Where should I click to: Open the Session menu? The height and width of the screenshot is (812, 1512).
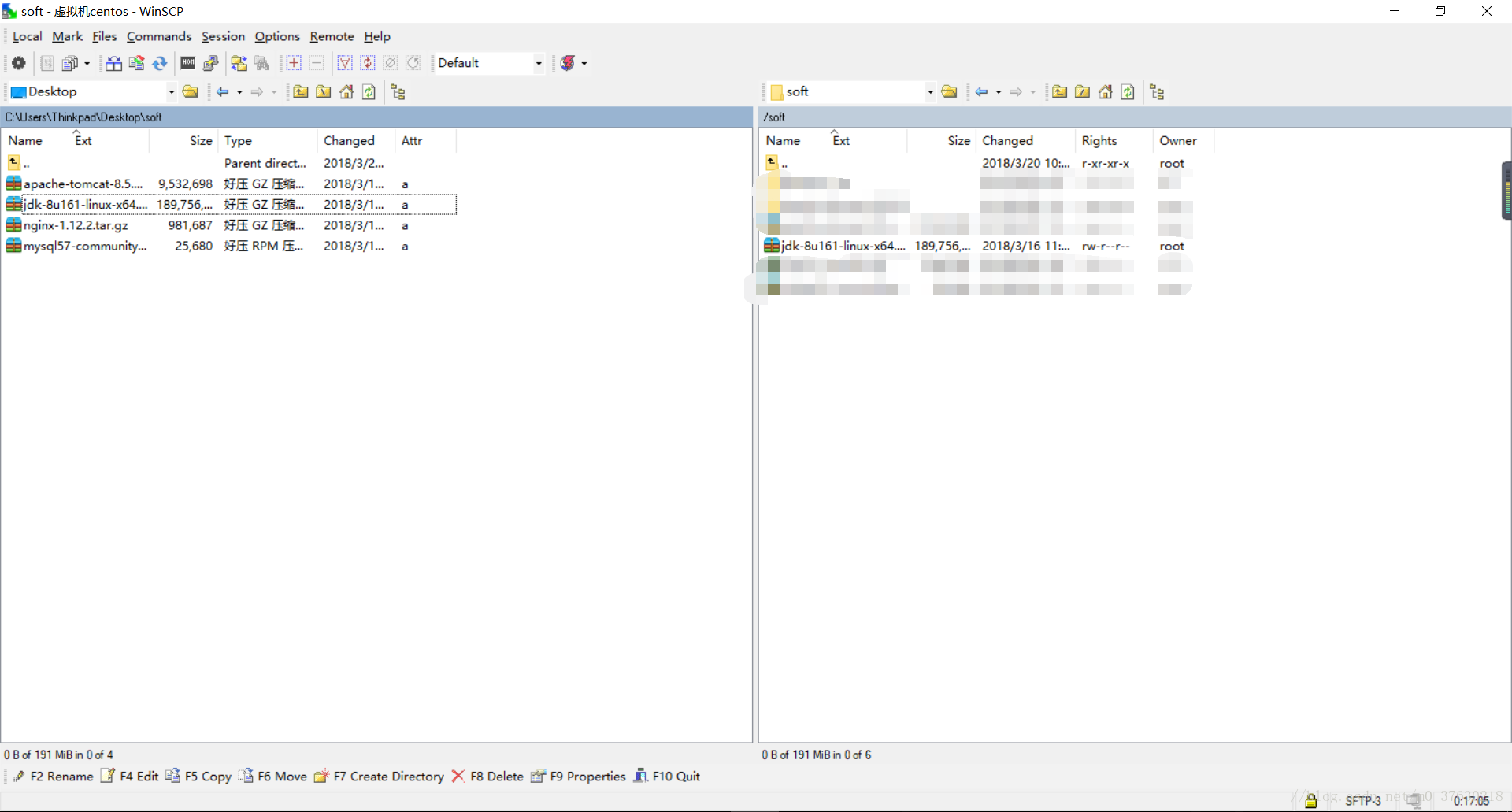tap(223, 36)
